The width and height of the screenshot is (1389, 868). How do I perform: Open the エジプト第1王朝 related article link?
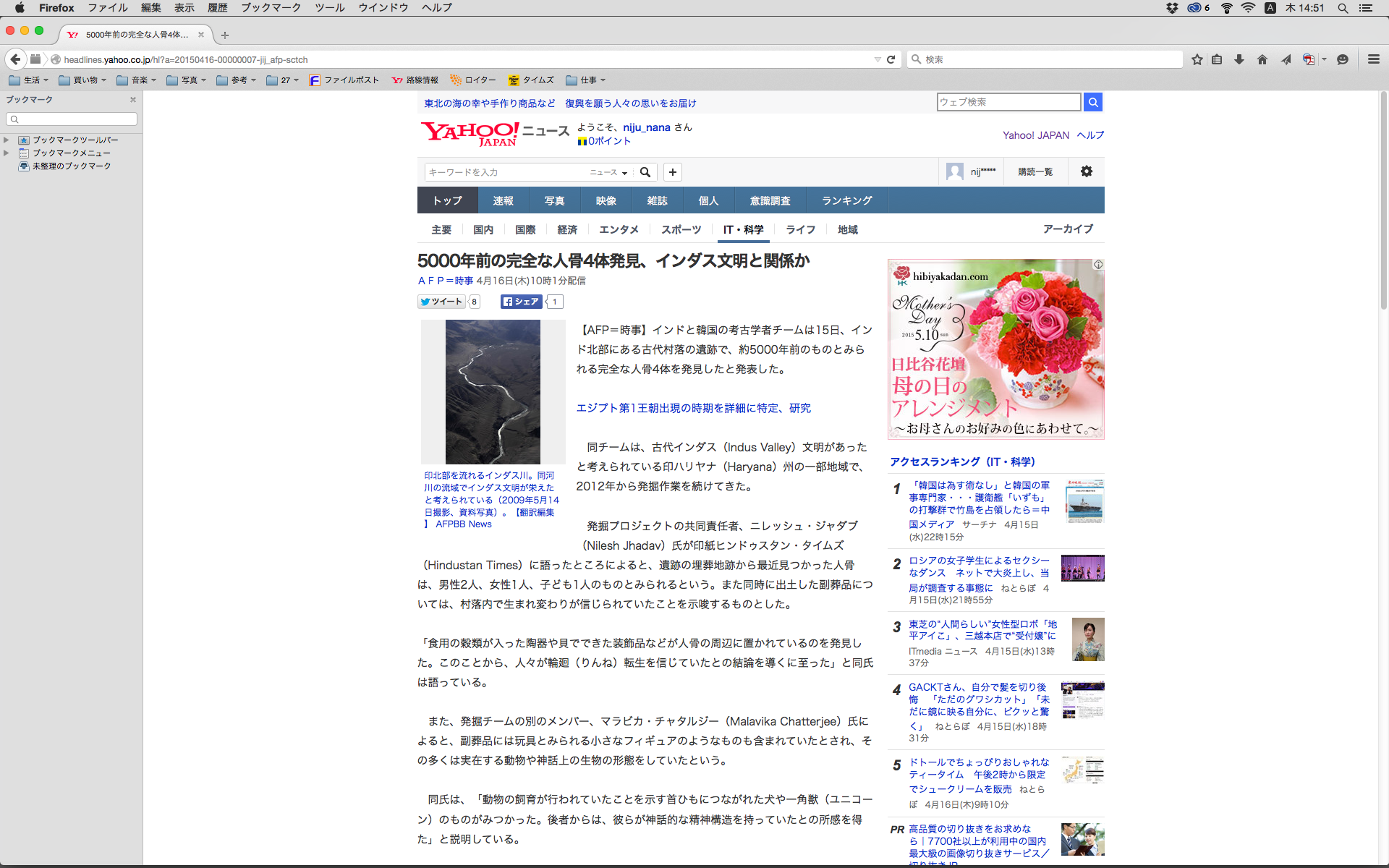(693, 408)
